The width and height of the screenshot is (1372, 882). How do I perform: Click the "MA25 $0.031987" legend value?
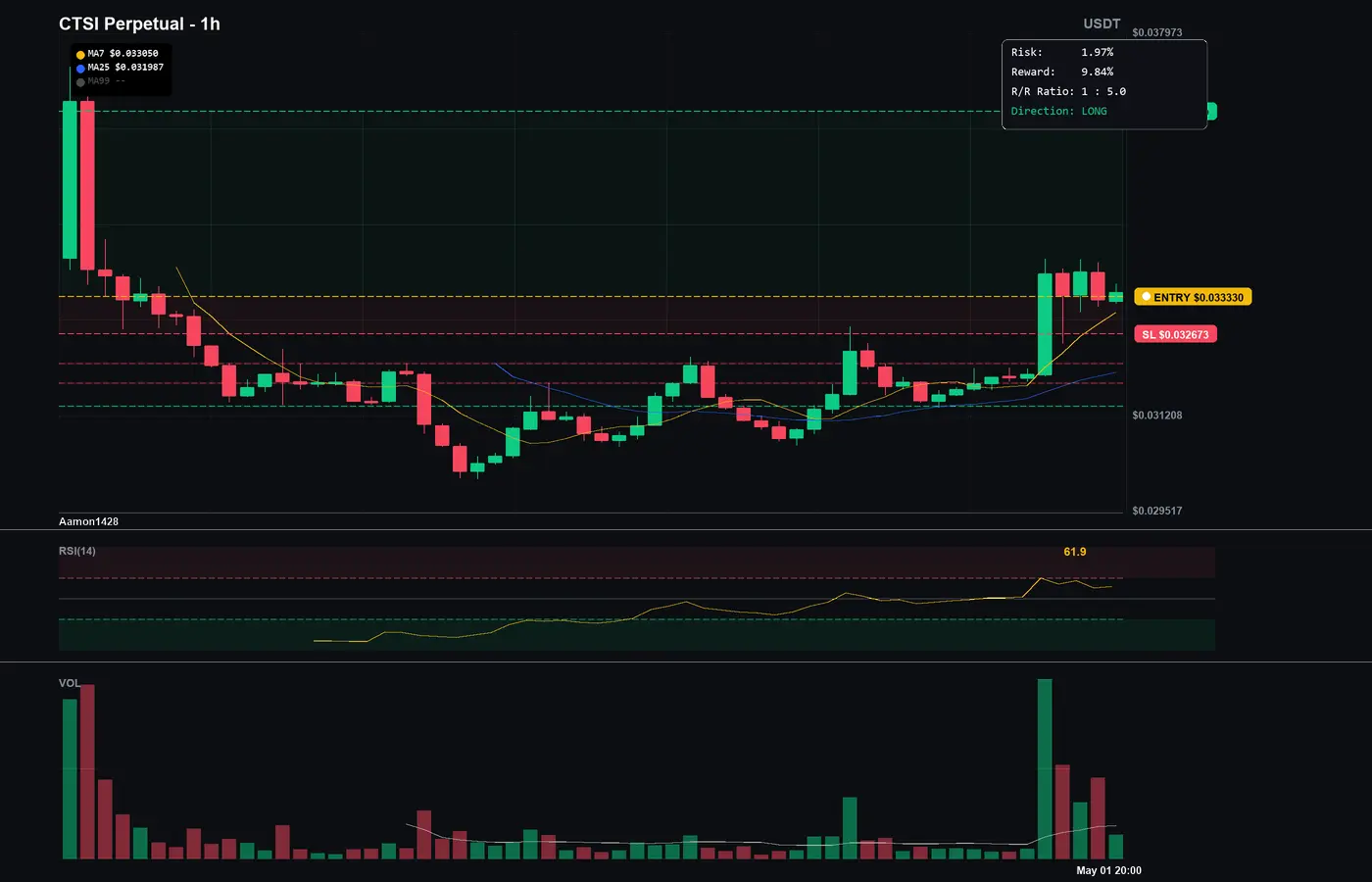125,68
